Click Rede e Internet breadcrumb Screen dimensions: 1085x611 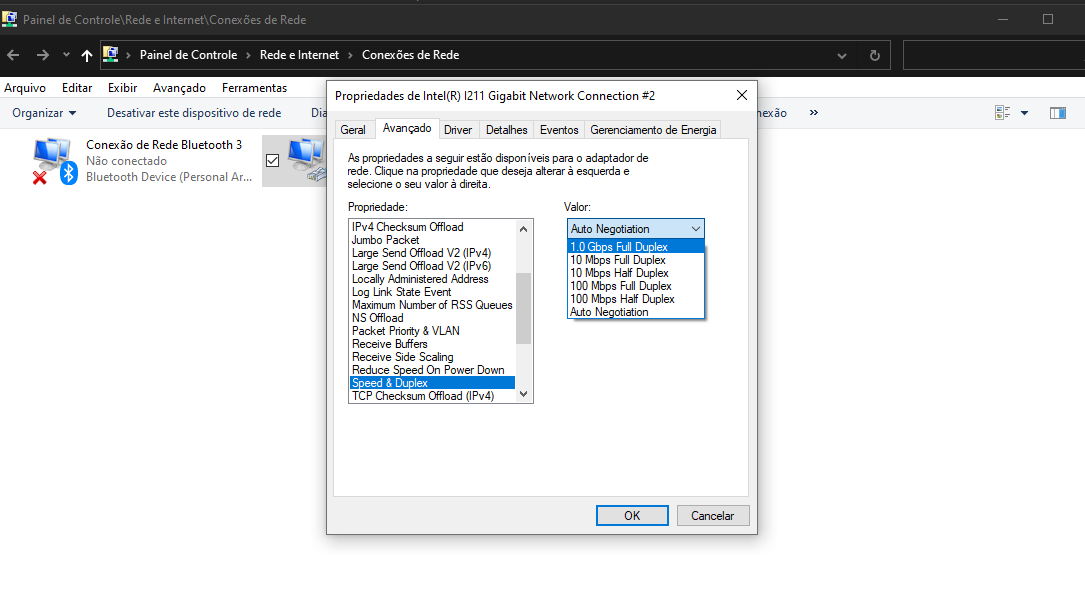300,55
